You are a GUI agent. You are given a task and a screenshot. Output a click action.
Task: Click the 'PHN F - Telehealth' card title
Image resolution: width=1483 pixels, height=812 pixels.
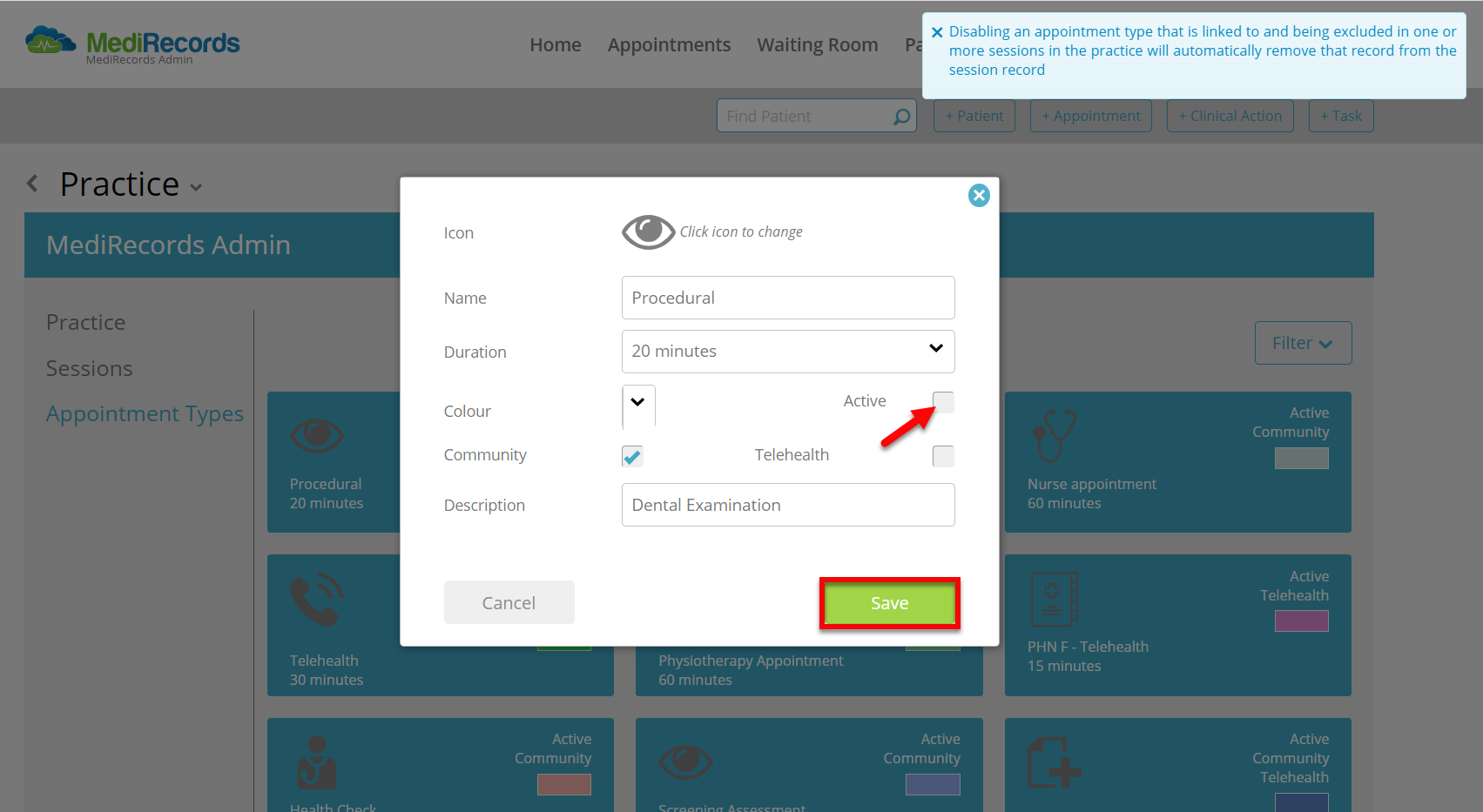pyautogui.click(x=1088, y=647)
